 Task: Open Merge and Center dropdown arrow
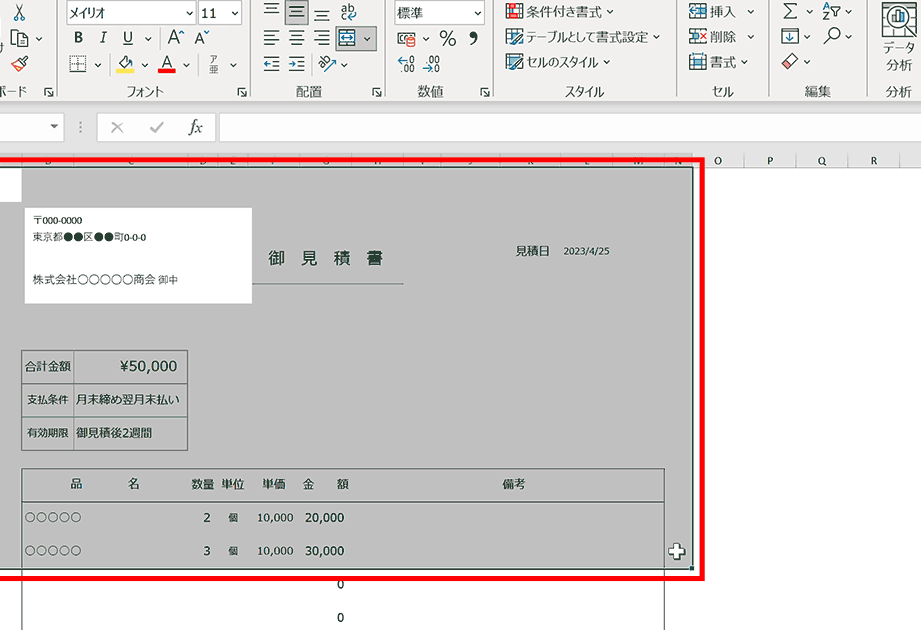(367, 39)
